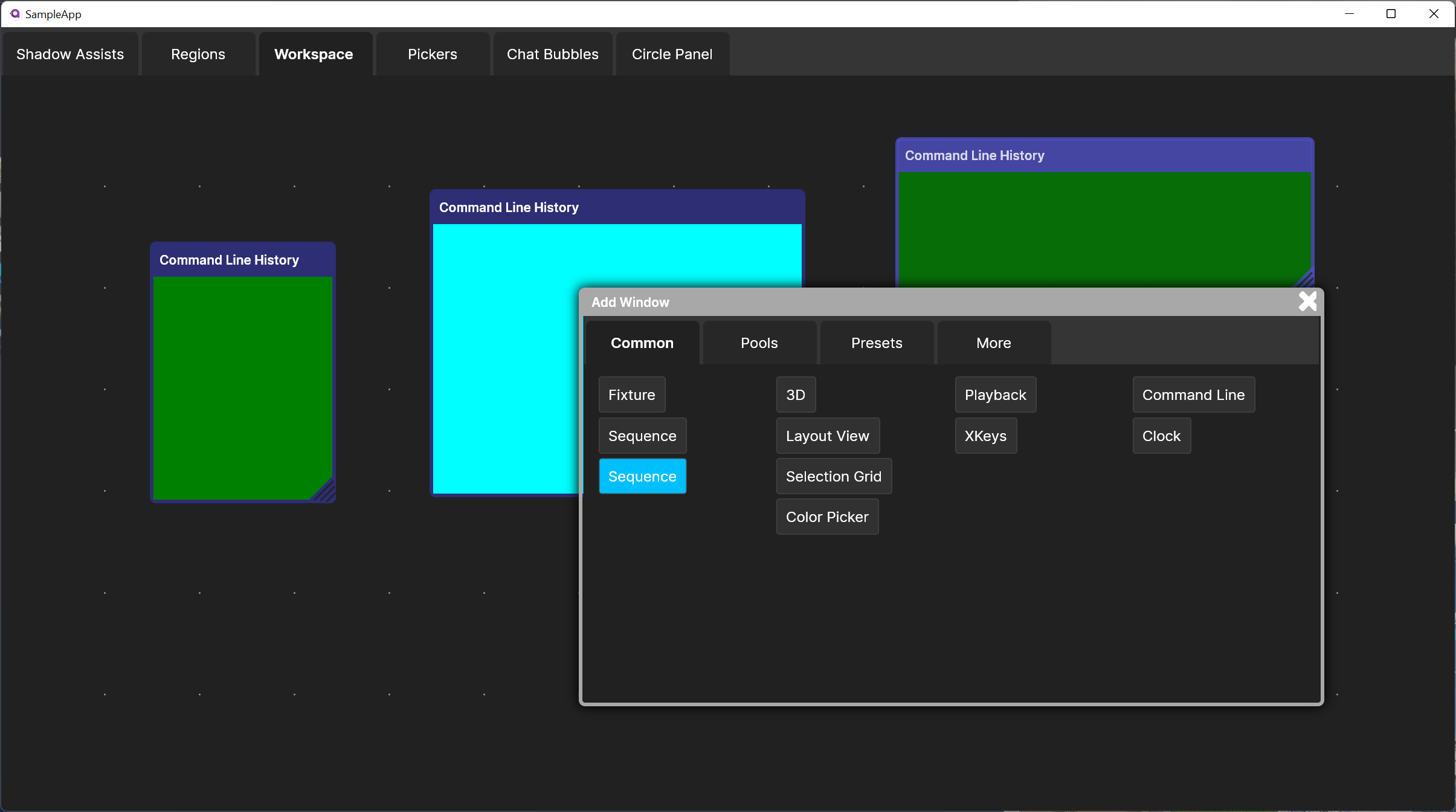
Task: Open the More tab in Add Window
Action: click(993, 343)
